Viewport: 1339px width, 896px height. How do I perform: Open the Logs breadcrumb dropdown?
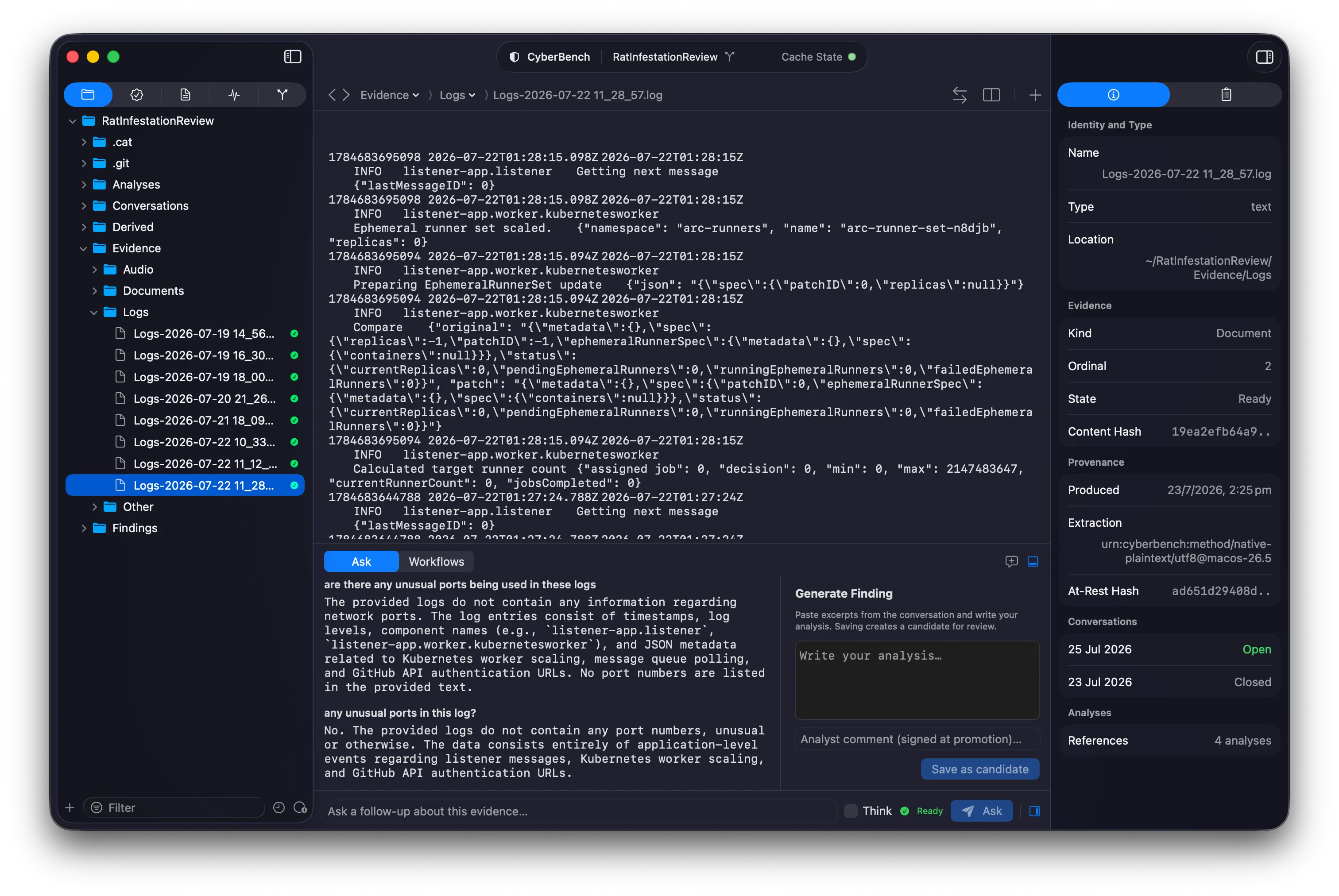pos(457,95)
